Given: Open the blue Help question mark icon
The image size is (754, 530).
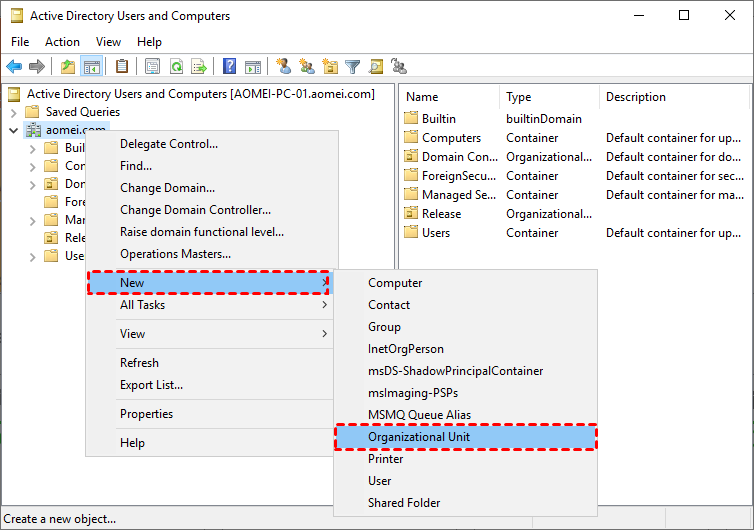Looking at the screenshot, I should click(x=229, y=67).
